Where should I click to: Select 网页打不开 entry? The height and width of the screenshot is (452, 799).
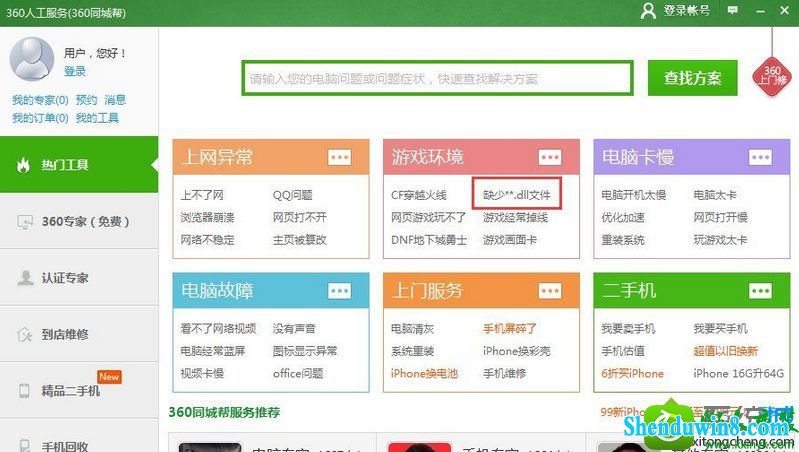point(300,218)
